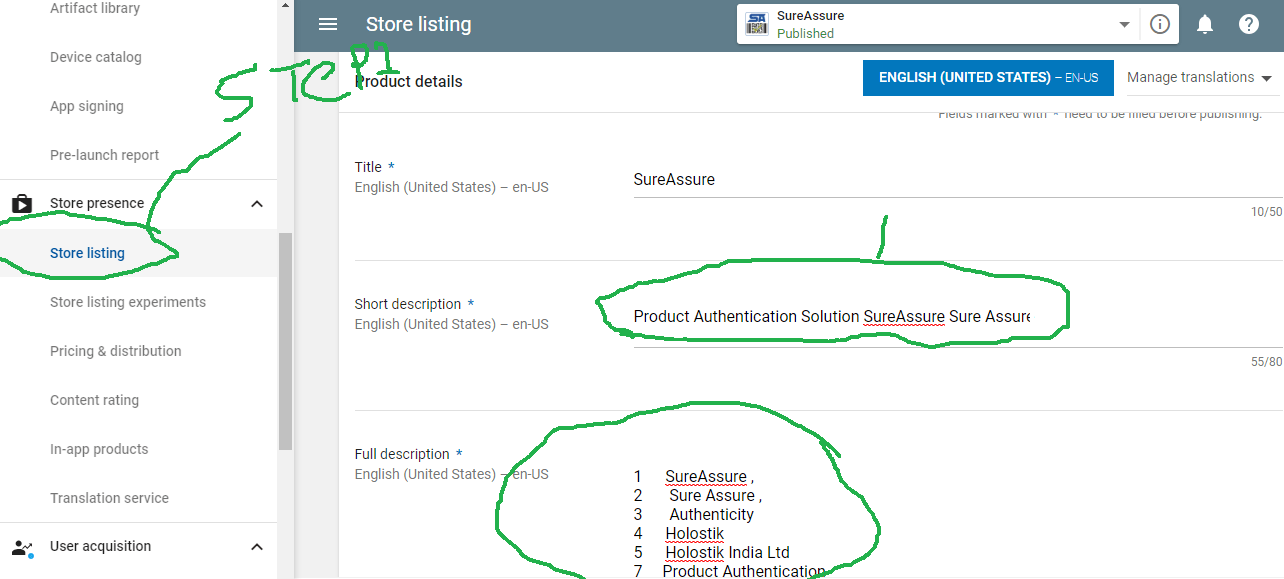Click the 10/50 title character counter

tap(1266, 212)
